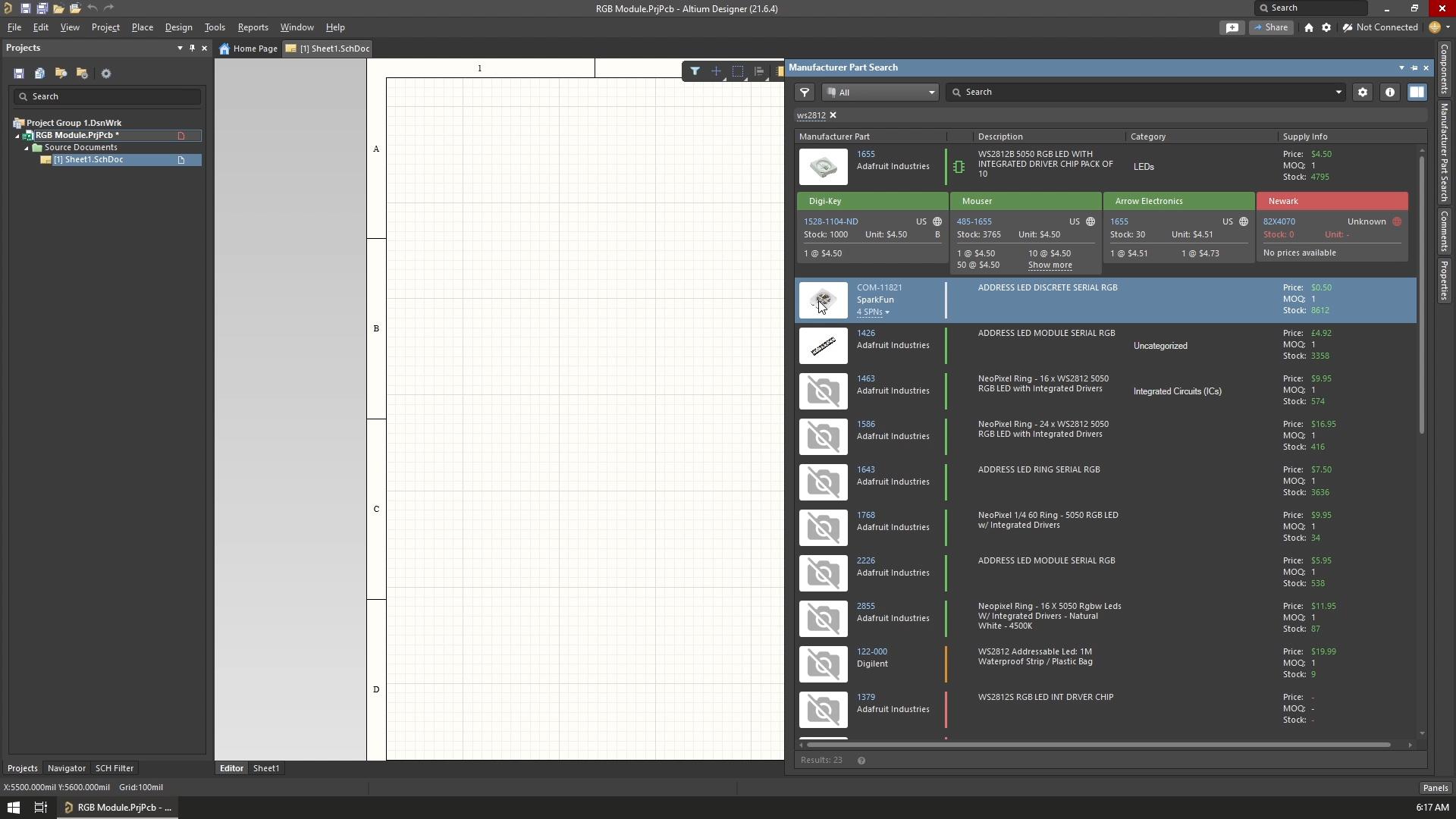
Task: Click the close X icon on ws2812 filter tag
Action: click(832, 114)
